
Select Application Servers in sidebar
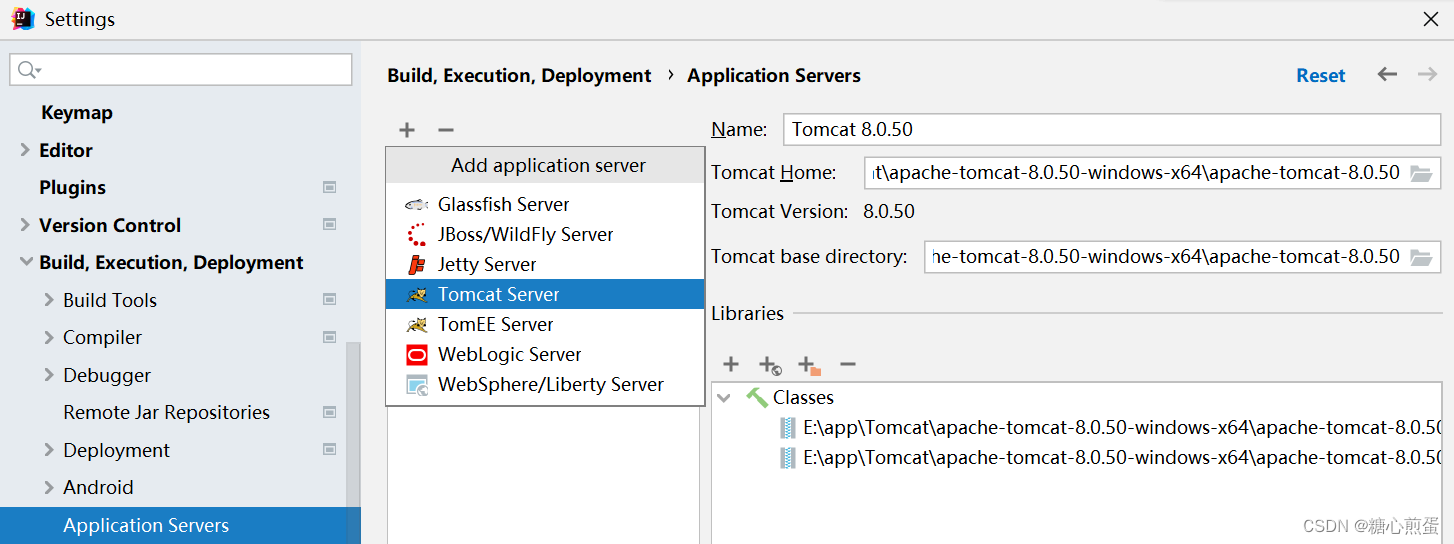pyautogui.click(x=180, y=525)
